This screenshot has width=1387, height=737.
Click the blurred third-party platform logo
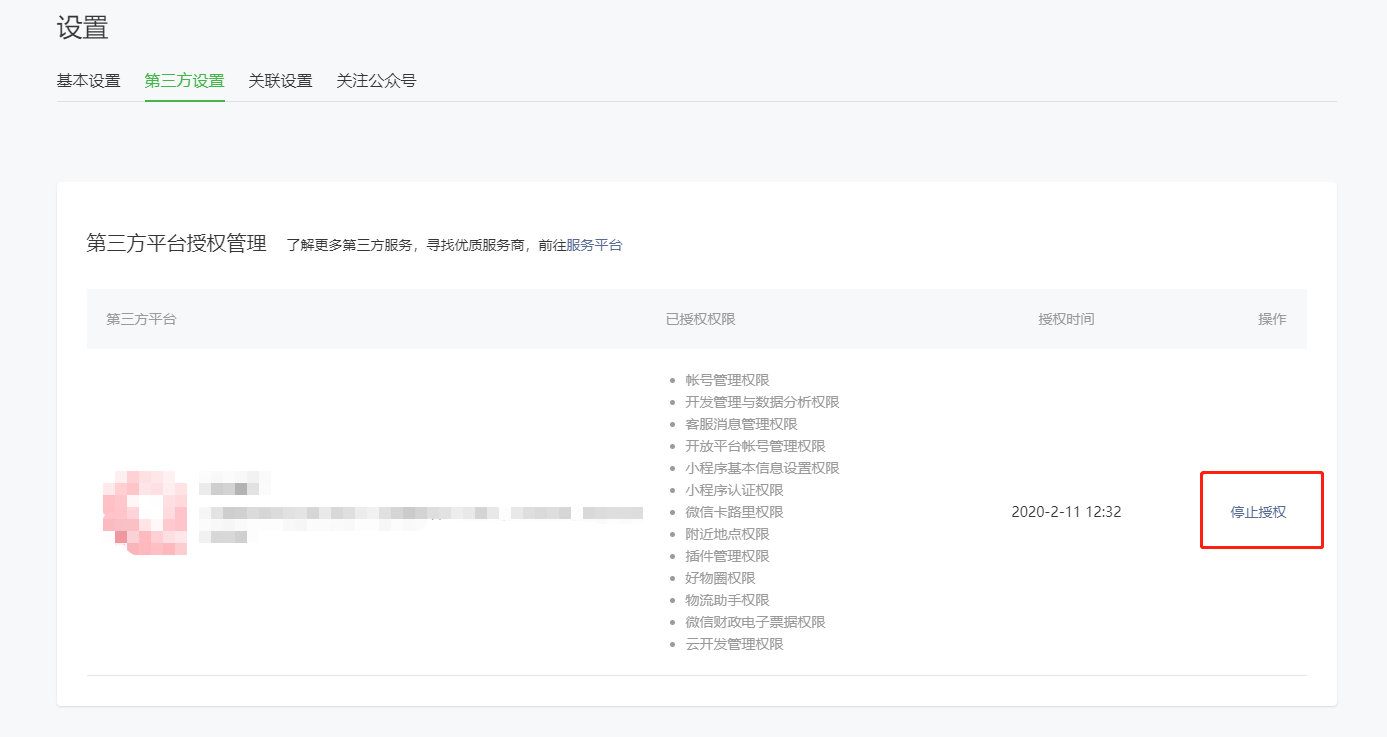(x=146, y=512)
